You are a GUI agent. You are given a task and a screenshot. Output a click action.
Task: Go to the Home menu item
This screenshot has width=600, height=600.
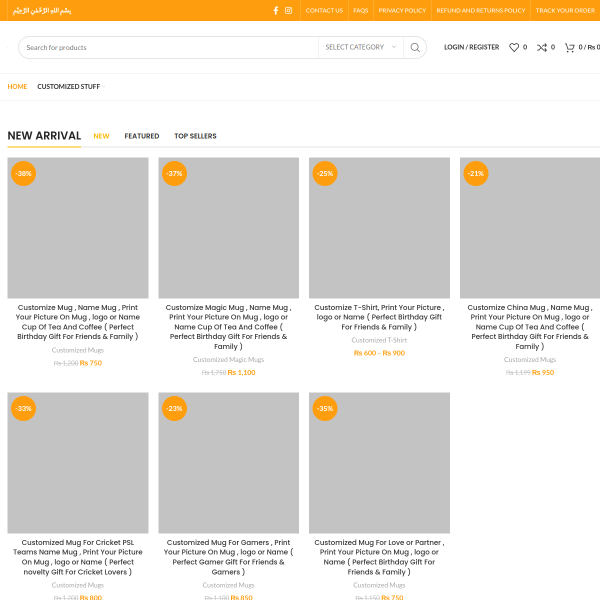(x=17, y=86)
